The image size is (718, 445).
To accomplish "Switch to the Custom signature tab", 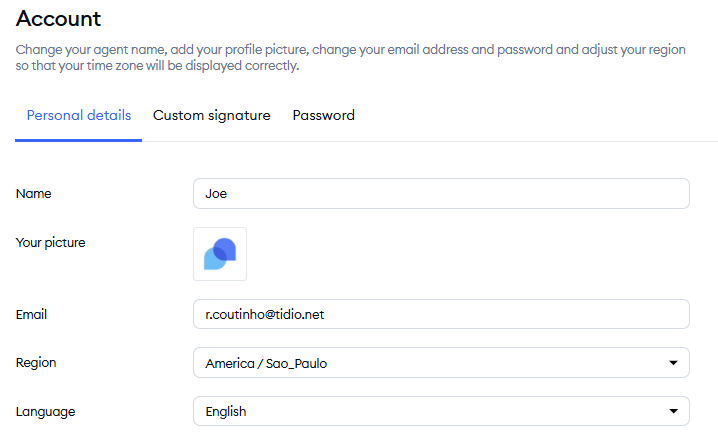I will click(x=212, y=115).
